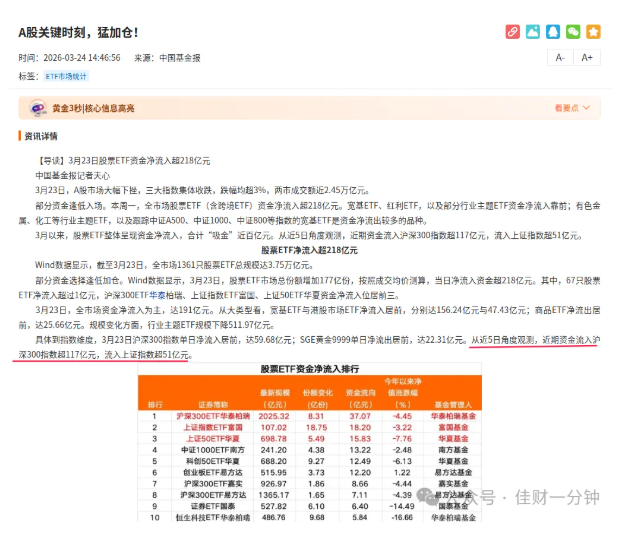Open the 华泰 hyperlink in the article text

click(157, 295)
